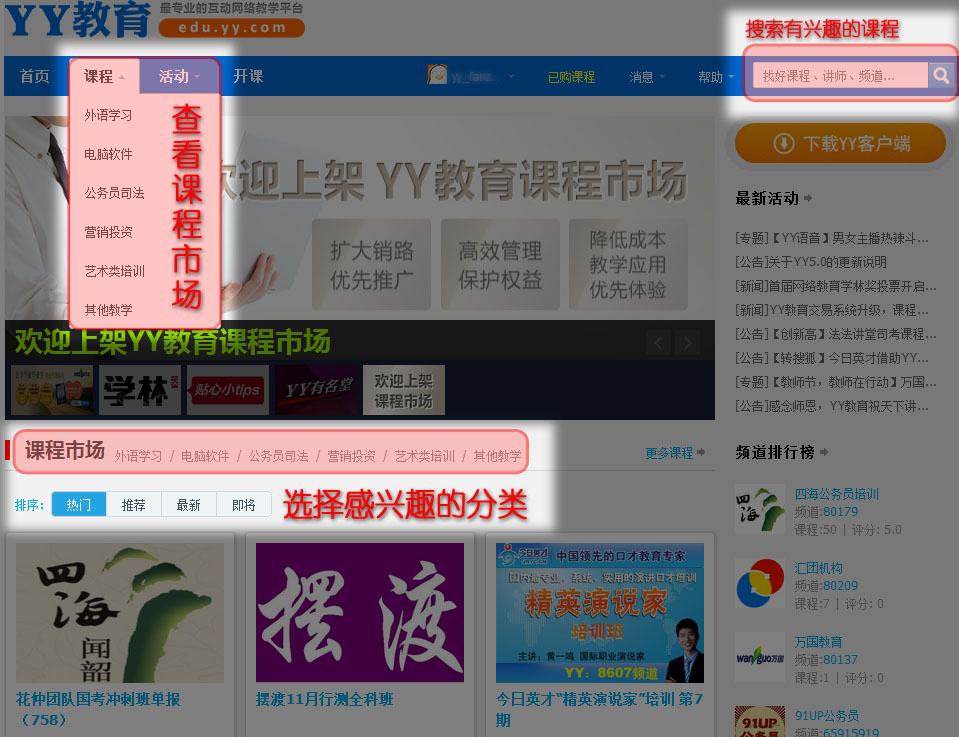
Task: Open 花仲团队国考冲刺班单报 course title
Action: [x=98, y=709]
